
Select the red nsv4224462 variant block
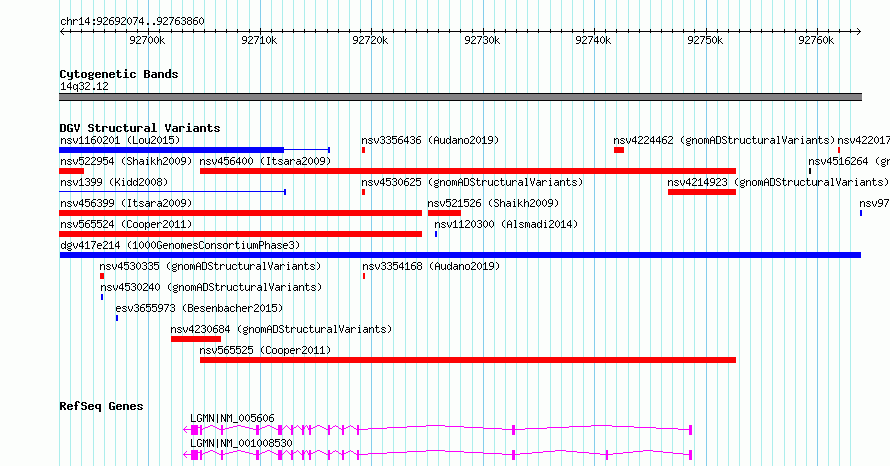click(619, 150)
